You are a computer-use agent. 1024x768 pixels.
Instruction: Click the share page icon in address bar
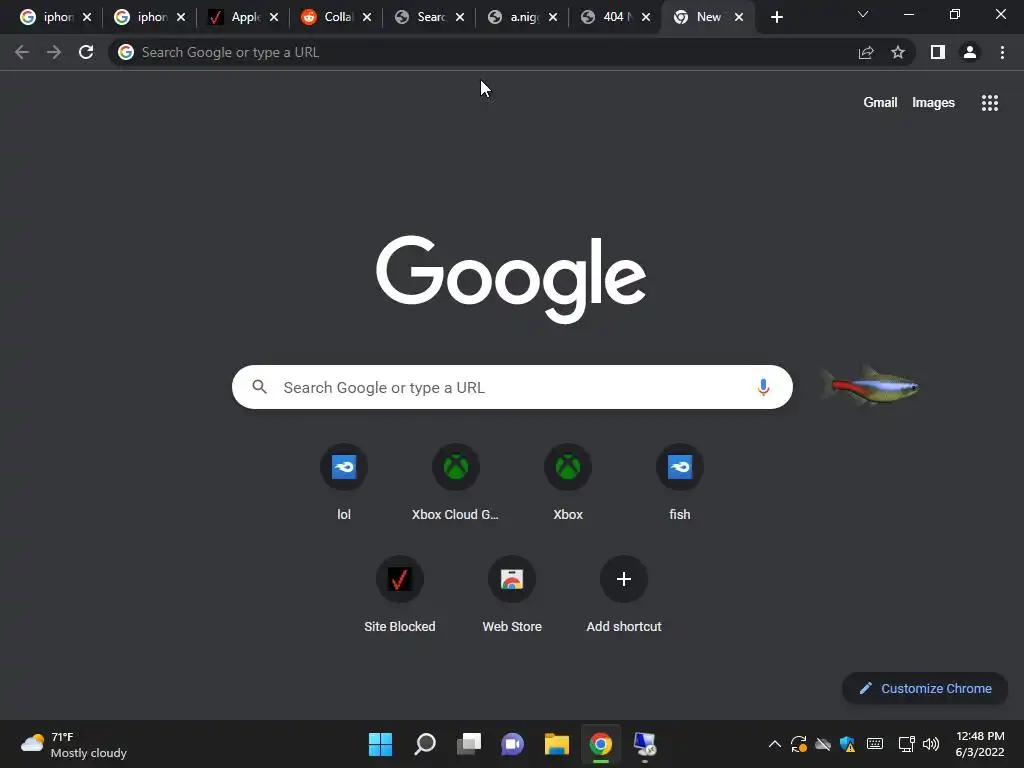click(x=866, y=52)
